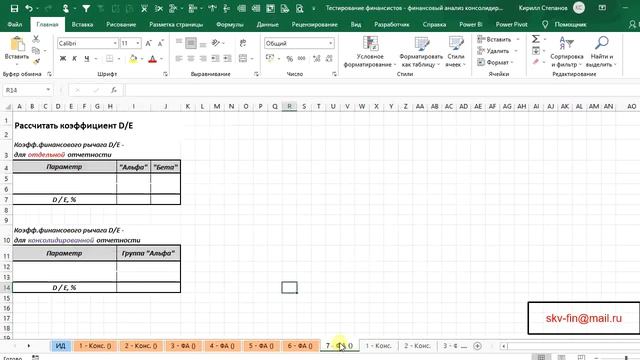Toggle underline formatting (Ч)
Screen dimensions: 640x360
point(87,59)
